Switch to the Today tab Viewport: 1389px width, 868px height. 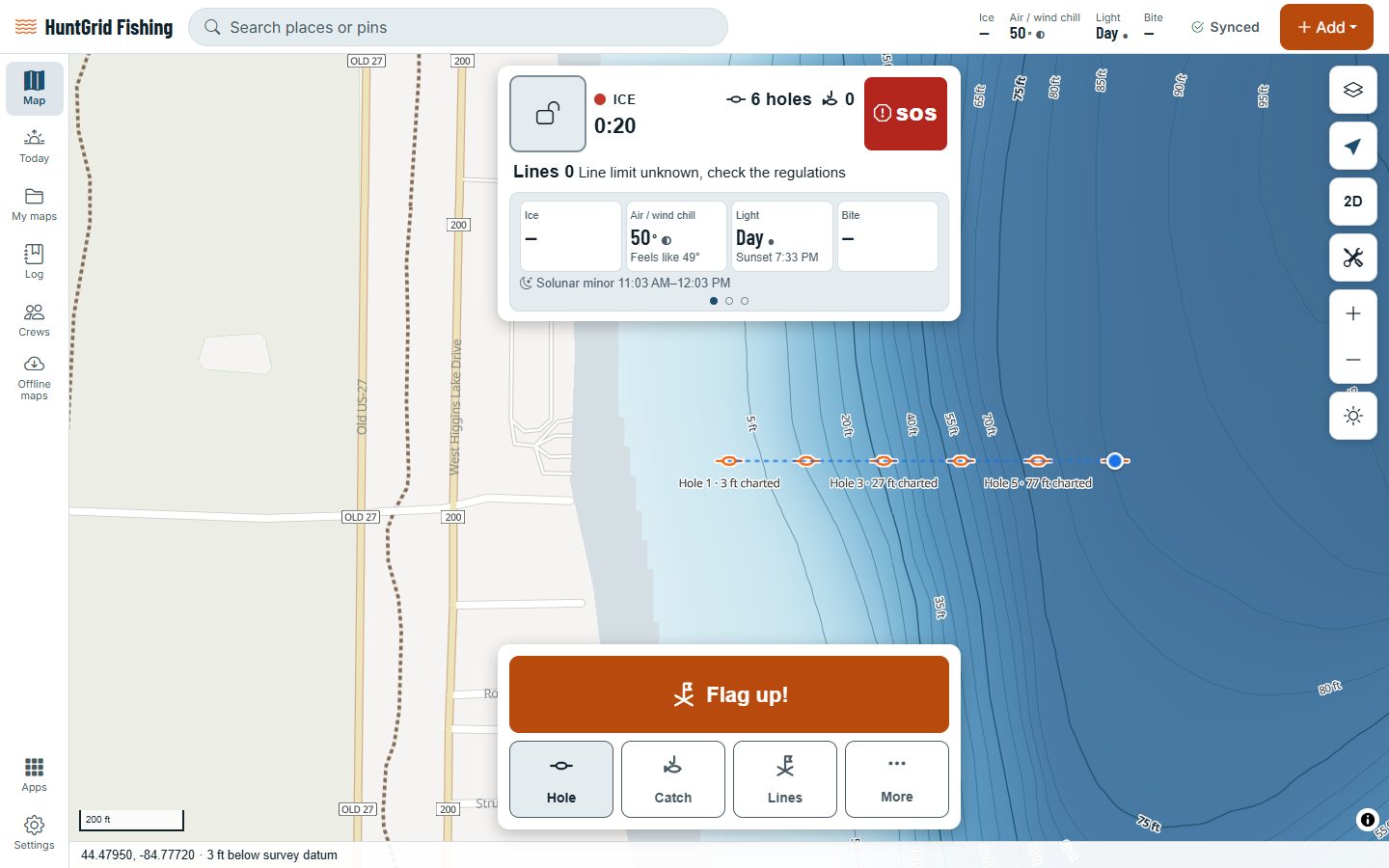coord(34,146)
